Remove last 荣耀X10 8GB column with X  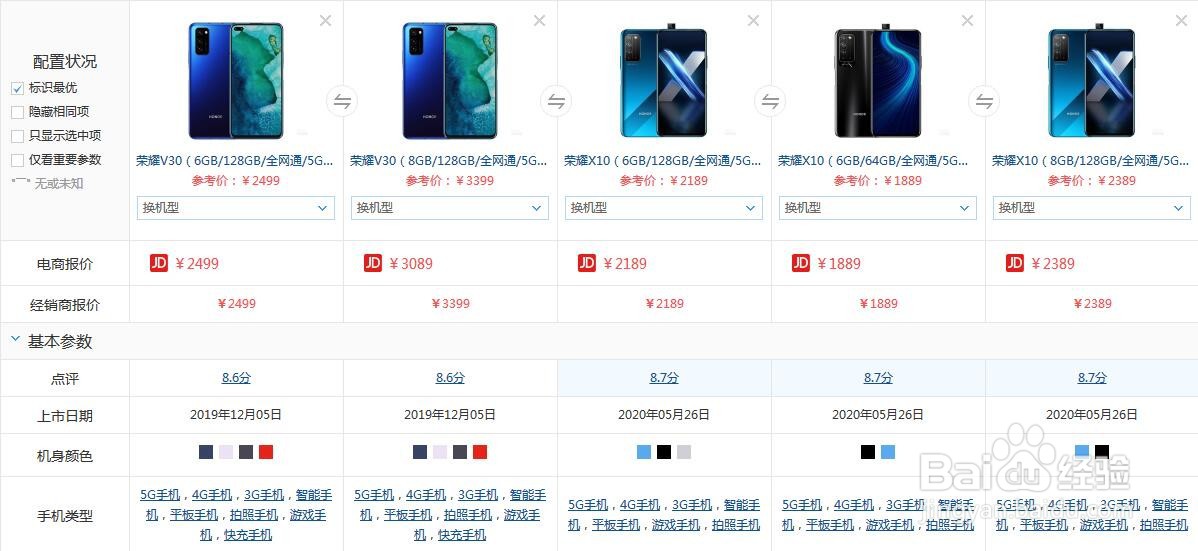click(x=1181, y=21)
